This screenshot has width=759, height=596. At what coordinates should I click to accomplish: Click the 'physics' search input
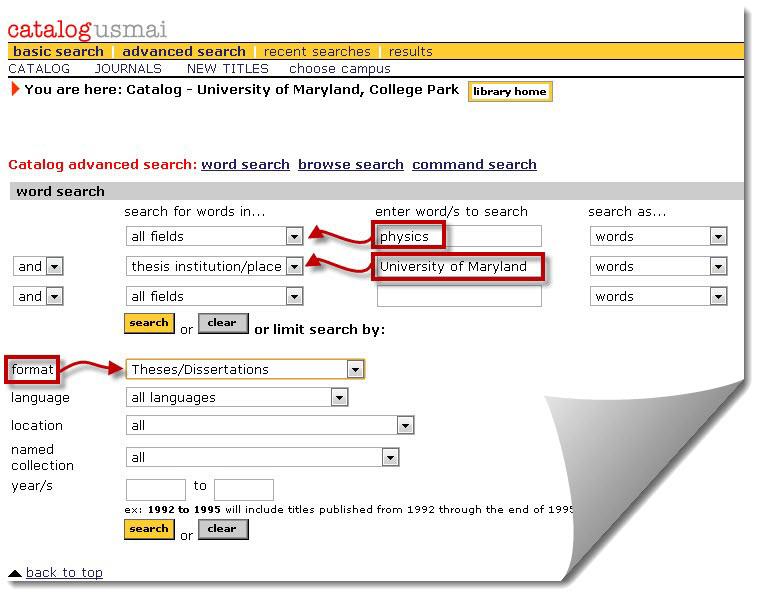coord(459,236)
